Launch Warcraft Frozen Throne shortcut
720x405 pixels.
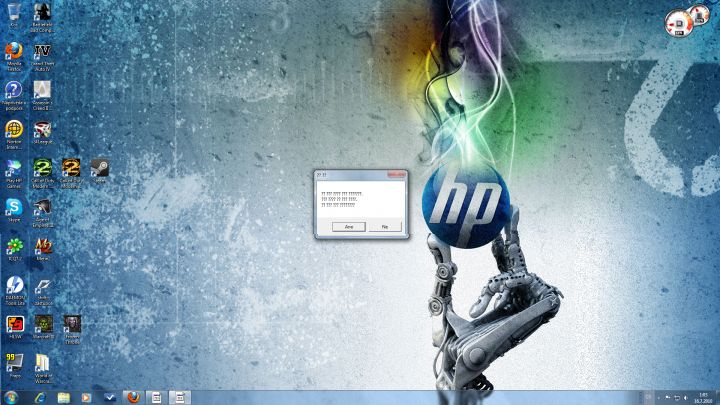pyautogui.click(x=72, y=330)
